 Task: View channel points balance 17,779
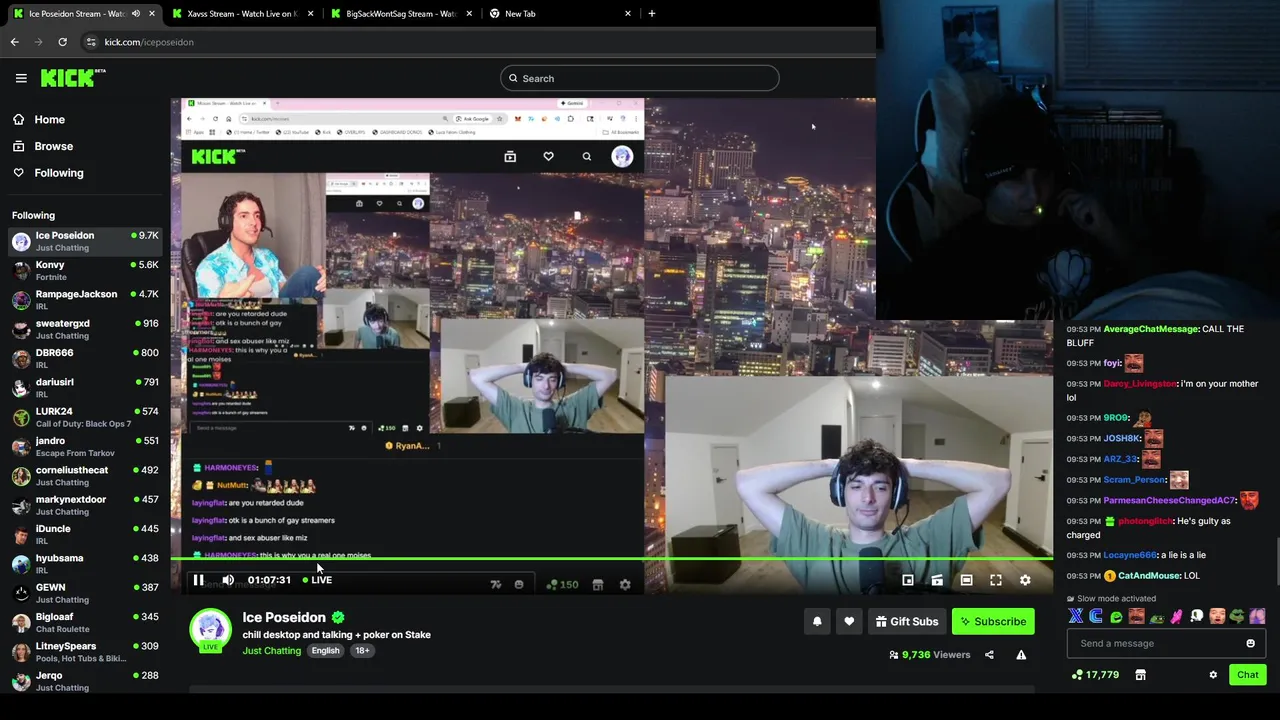coord(1095,675)
